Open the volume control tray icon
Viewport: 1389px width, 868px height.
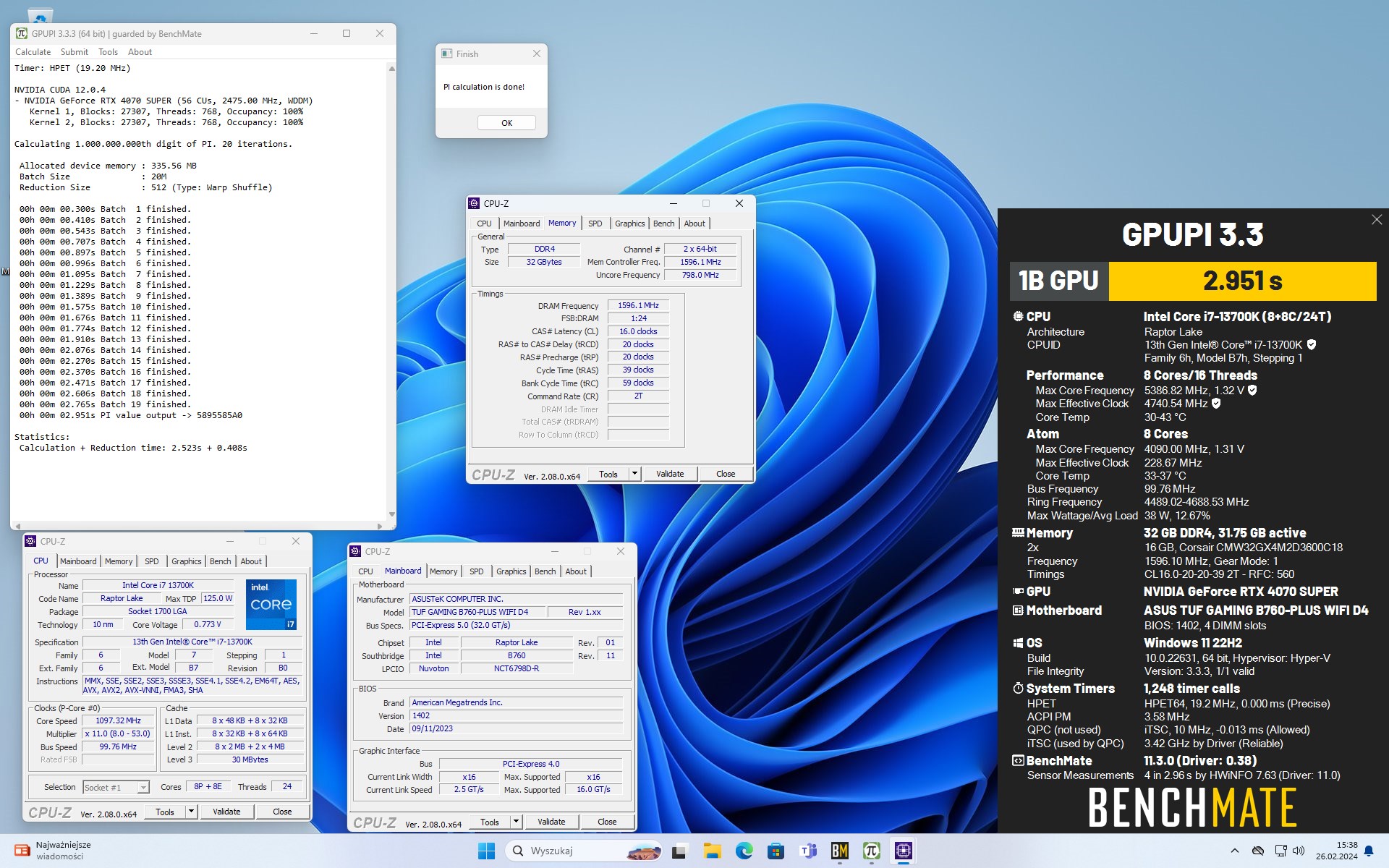1299,851
